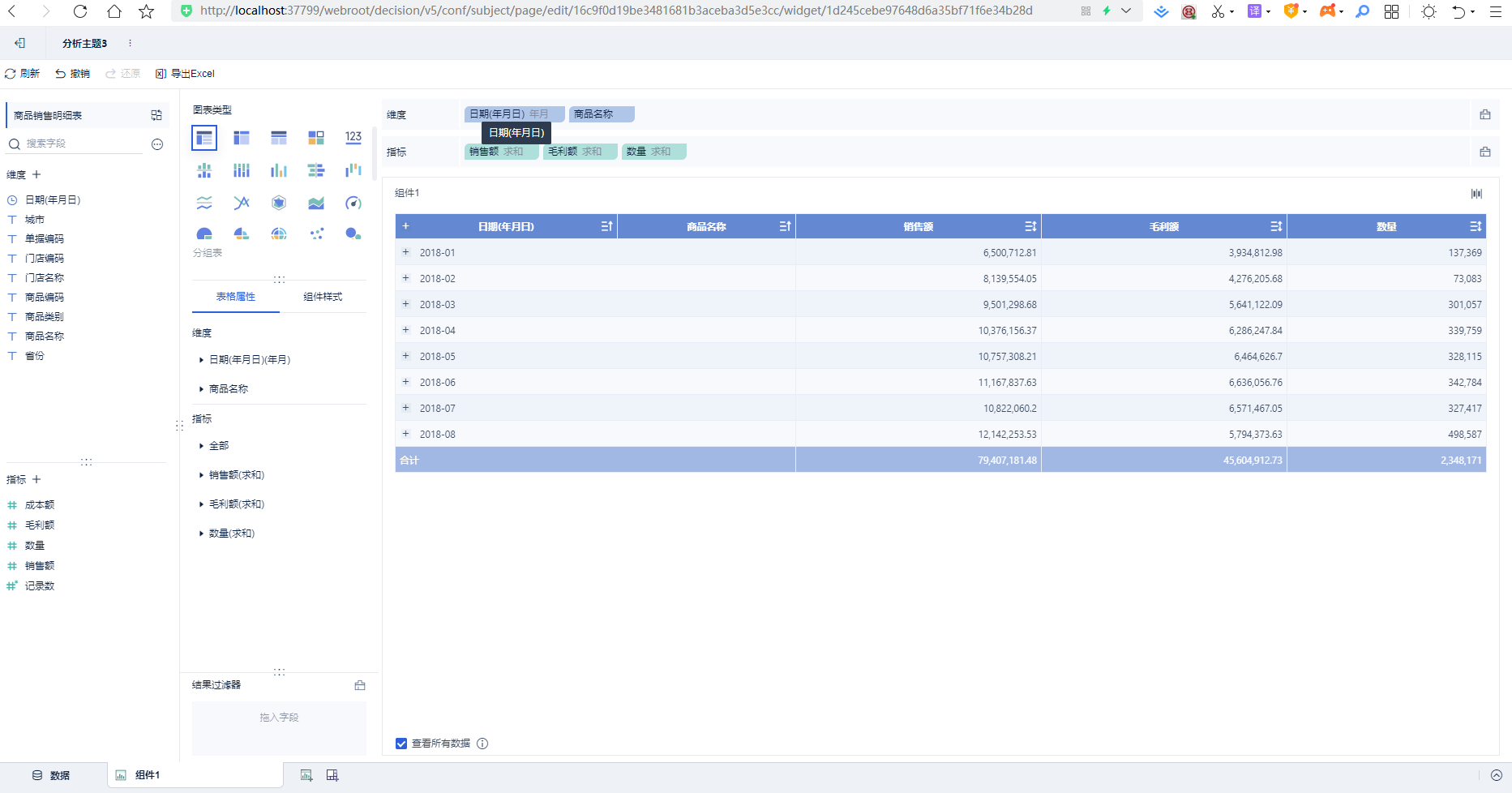Viewport: 1512px width, 793px height.
Task: Pick the area chart type
Action: (x=316, y=203)
